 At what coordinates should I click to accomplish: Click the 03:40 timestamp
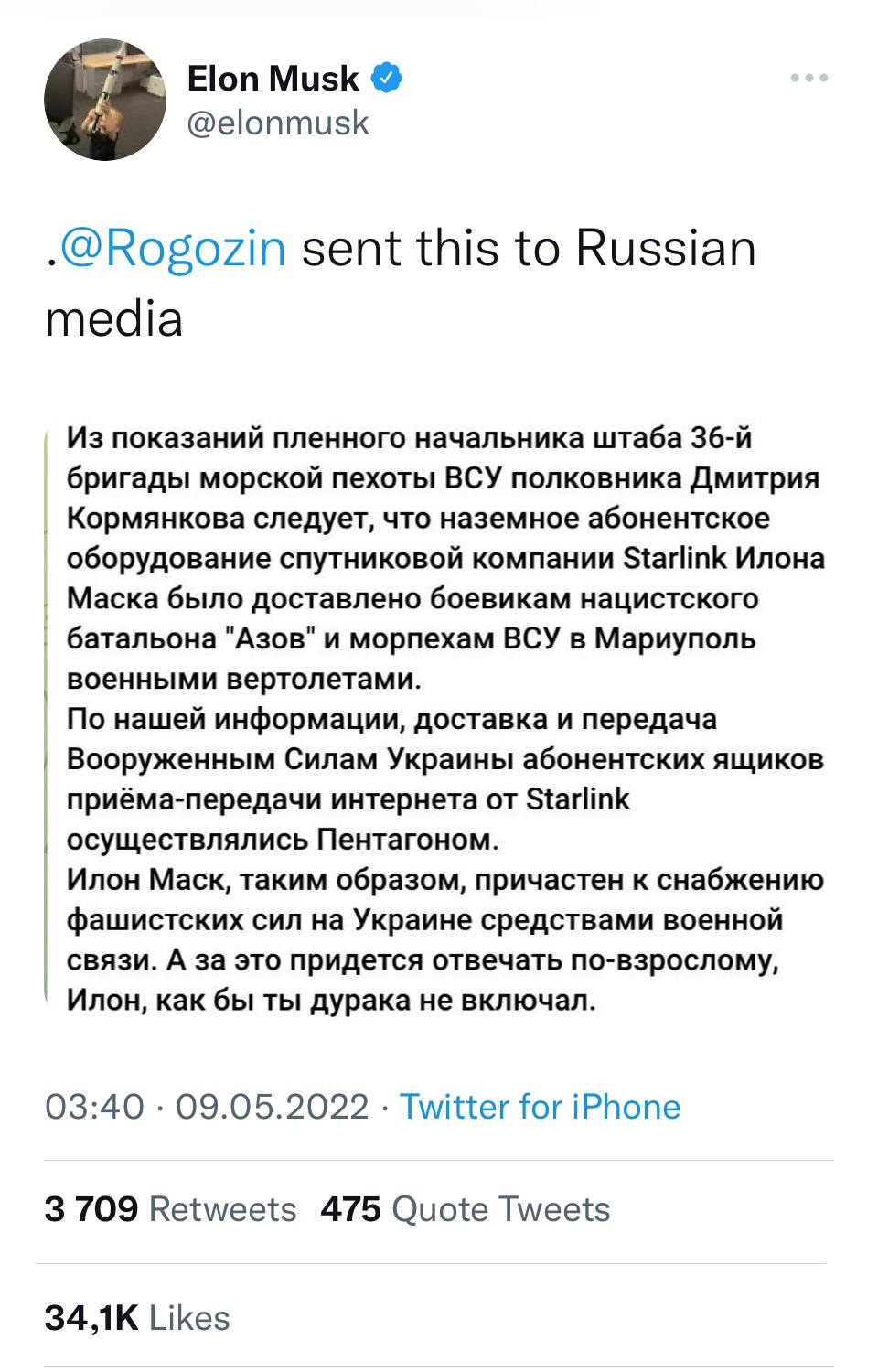[94, 1107]
